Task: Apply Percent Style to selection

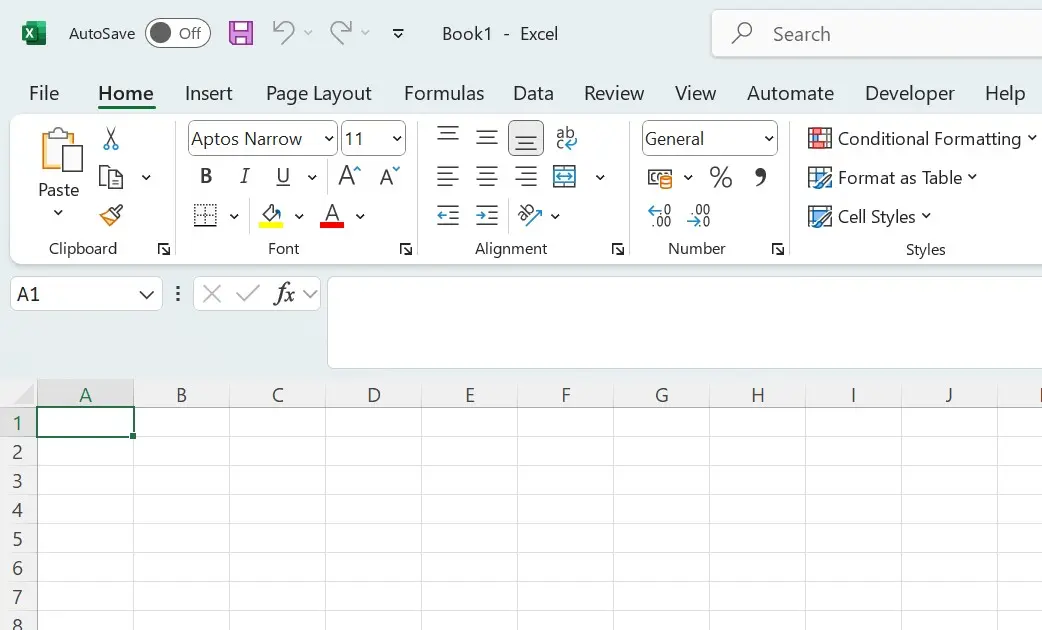Action: pos(720,177)
